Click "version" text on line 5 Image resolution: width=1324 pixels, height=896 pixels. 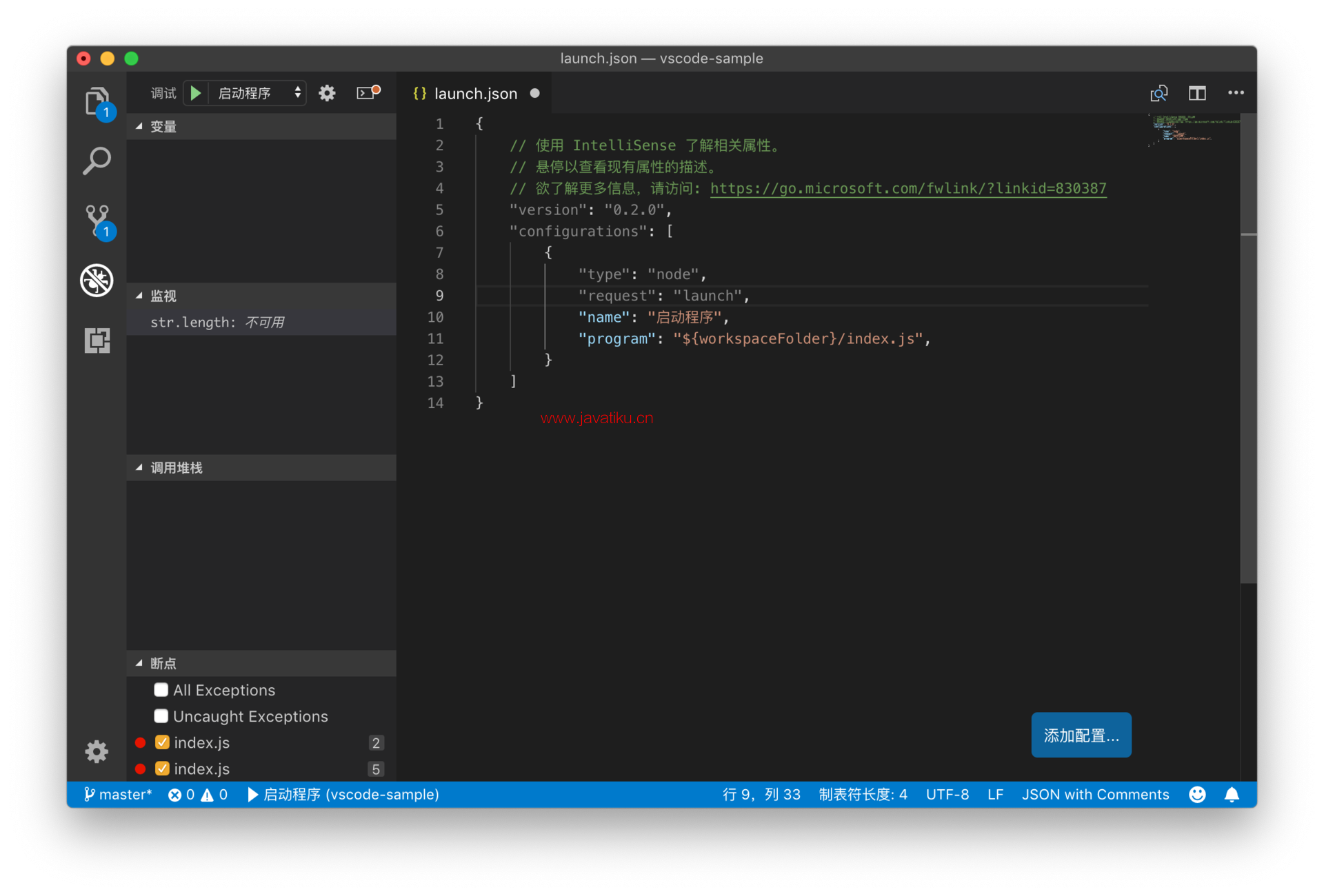548,210
